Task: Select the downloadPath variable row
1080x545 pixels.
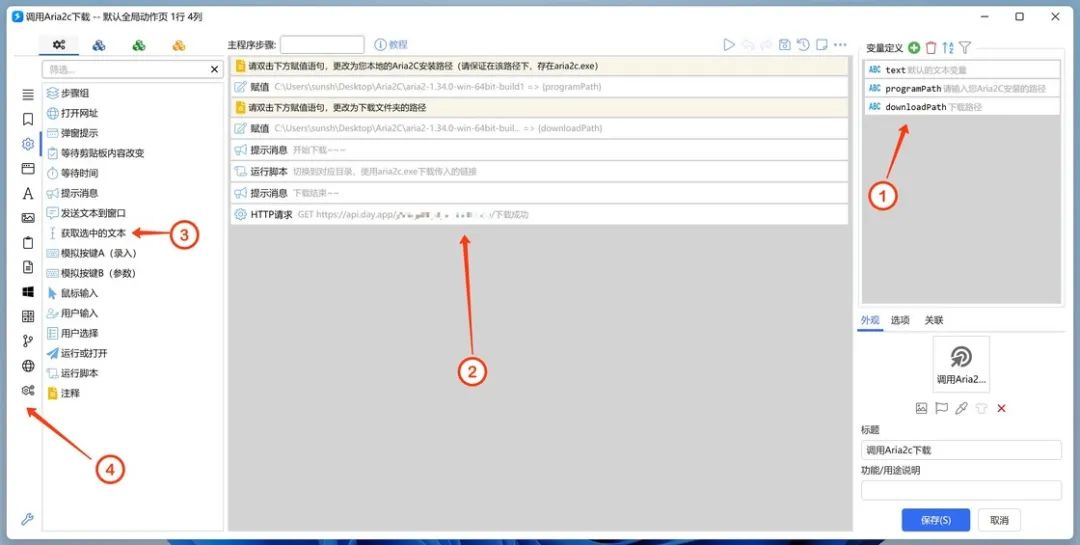Action: (962, 107)
